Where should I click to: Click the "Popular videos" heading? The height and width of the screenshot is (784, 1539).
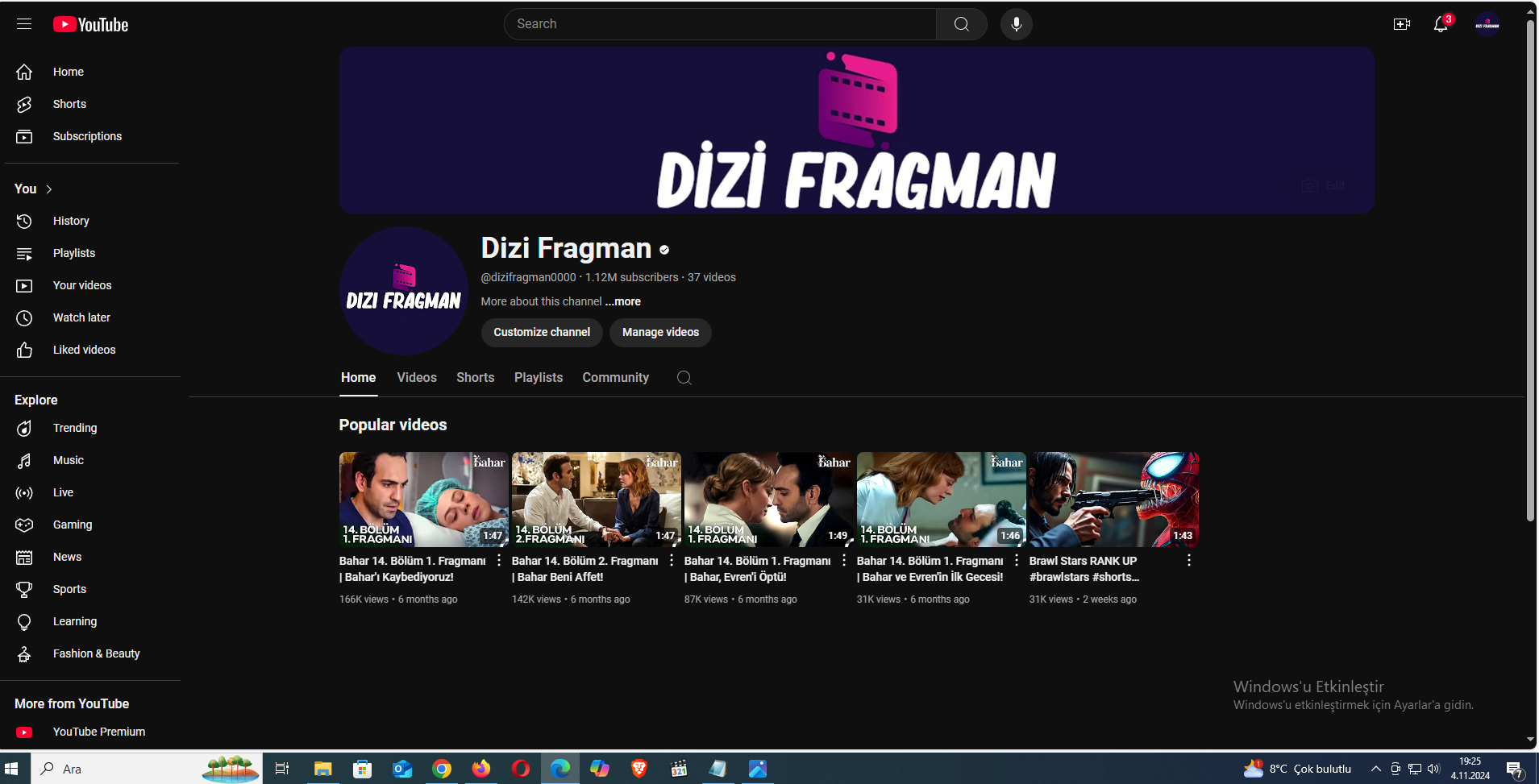point(393,425)
